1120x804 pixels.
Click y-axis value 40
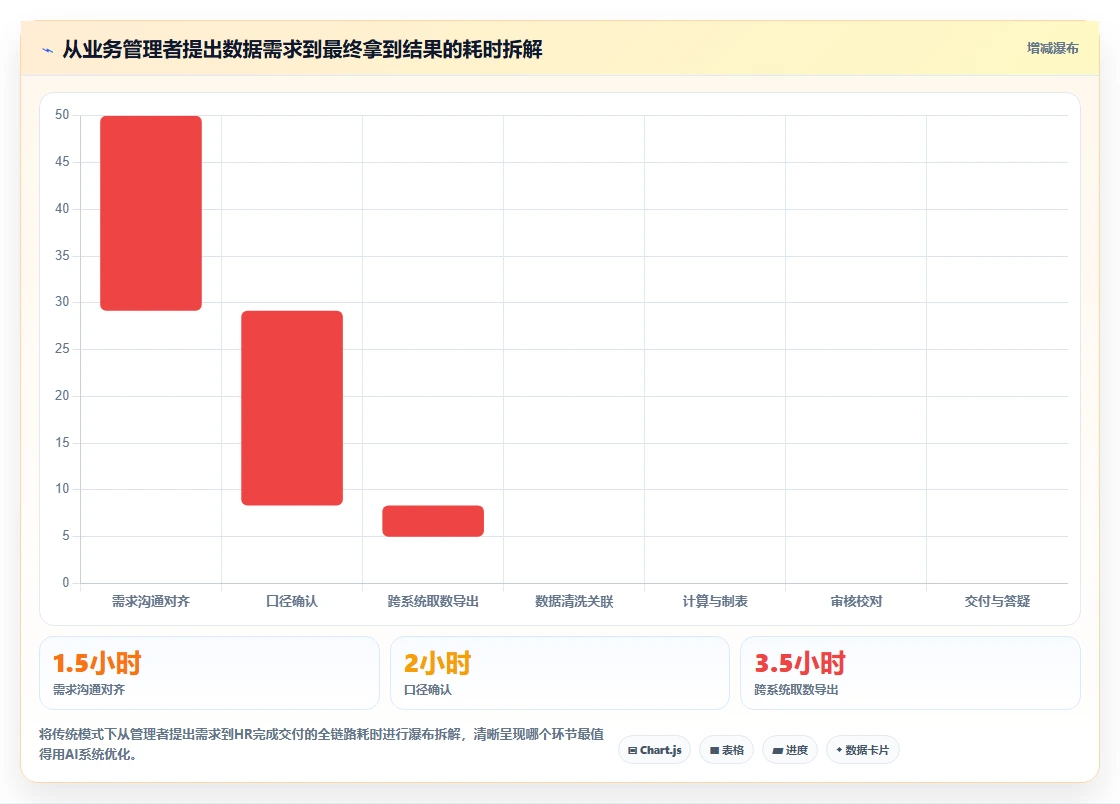click(62, 208)
